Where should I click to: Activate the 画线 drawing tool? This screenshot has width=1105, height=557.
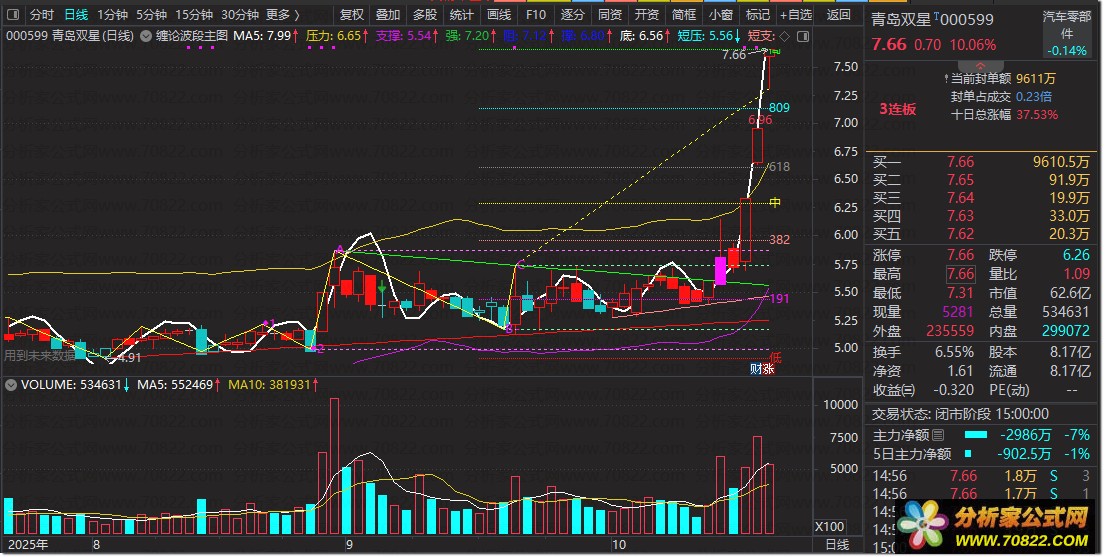click(x=499, y=15)
